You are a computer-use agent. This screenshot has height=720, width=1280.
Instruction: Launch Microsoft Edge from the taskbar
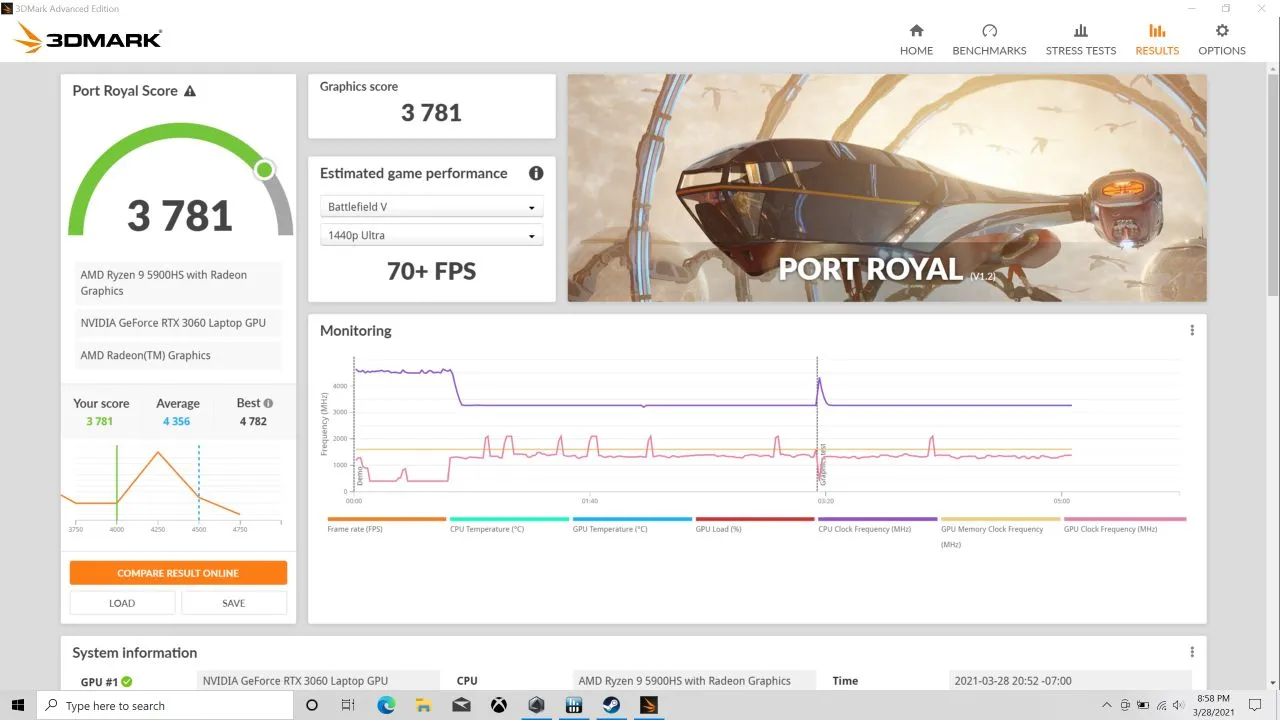(x=386, y=705)
